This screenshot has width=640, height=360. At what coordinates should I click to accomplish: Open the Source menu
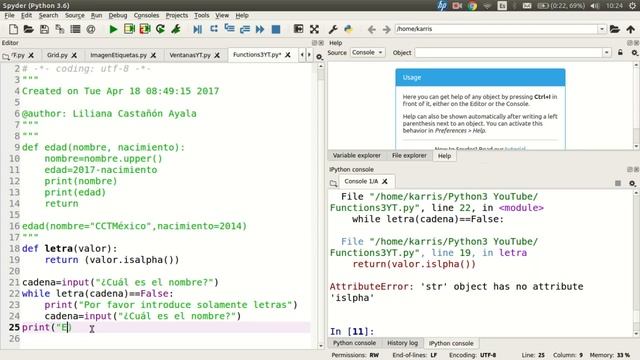(x=75, y=16)
